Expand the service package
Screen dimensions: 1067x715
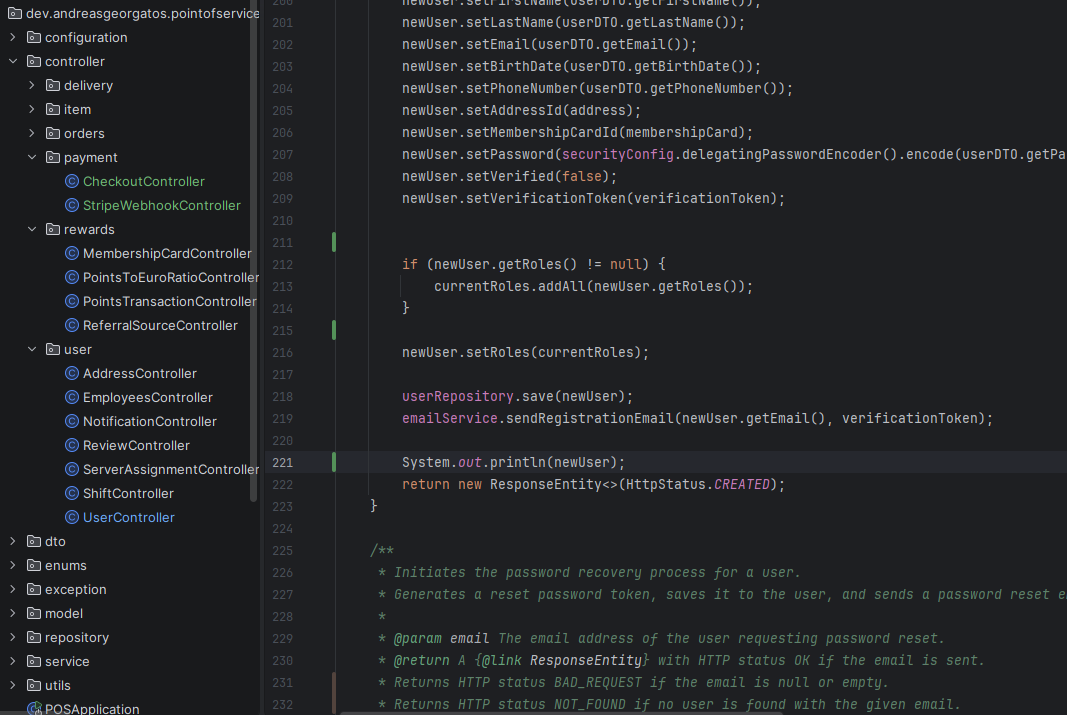pos(12,661)
